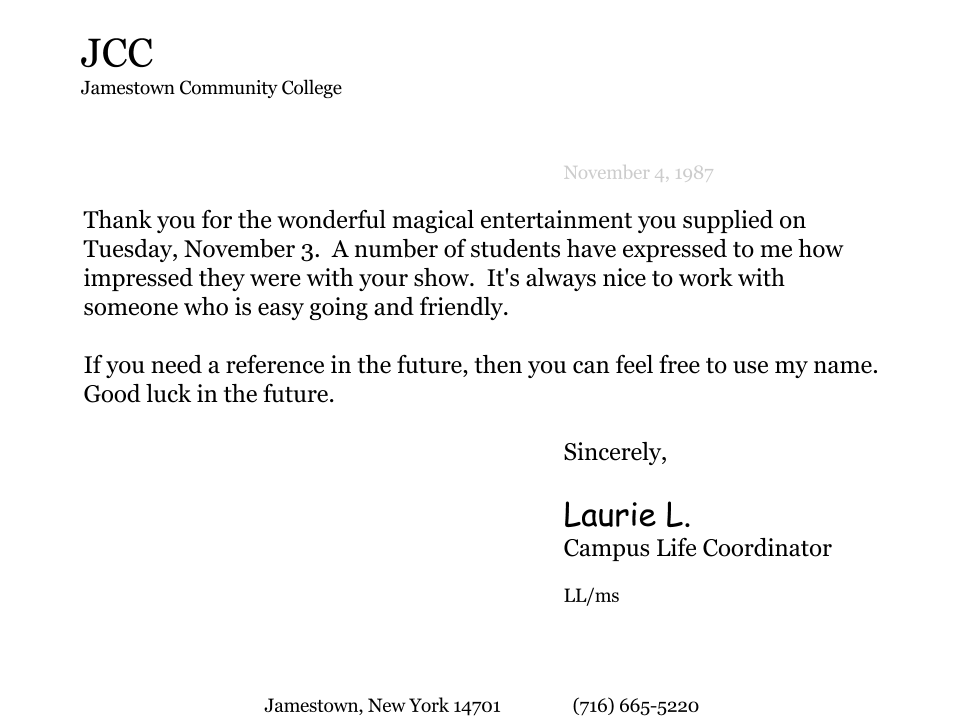Click the sentence "Good luck in the future."
The height and width of the screenshot is (720, 960).
[x=208, y=394]
